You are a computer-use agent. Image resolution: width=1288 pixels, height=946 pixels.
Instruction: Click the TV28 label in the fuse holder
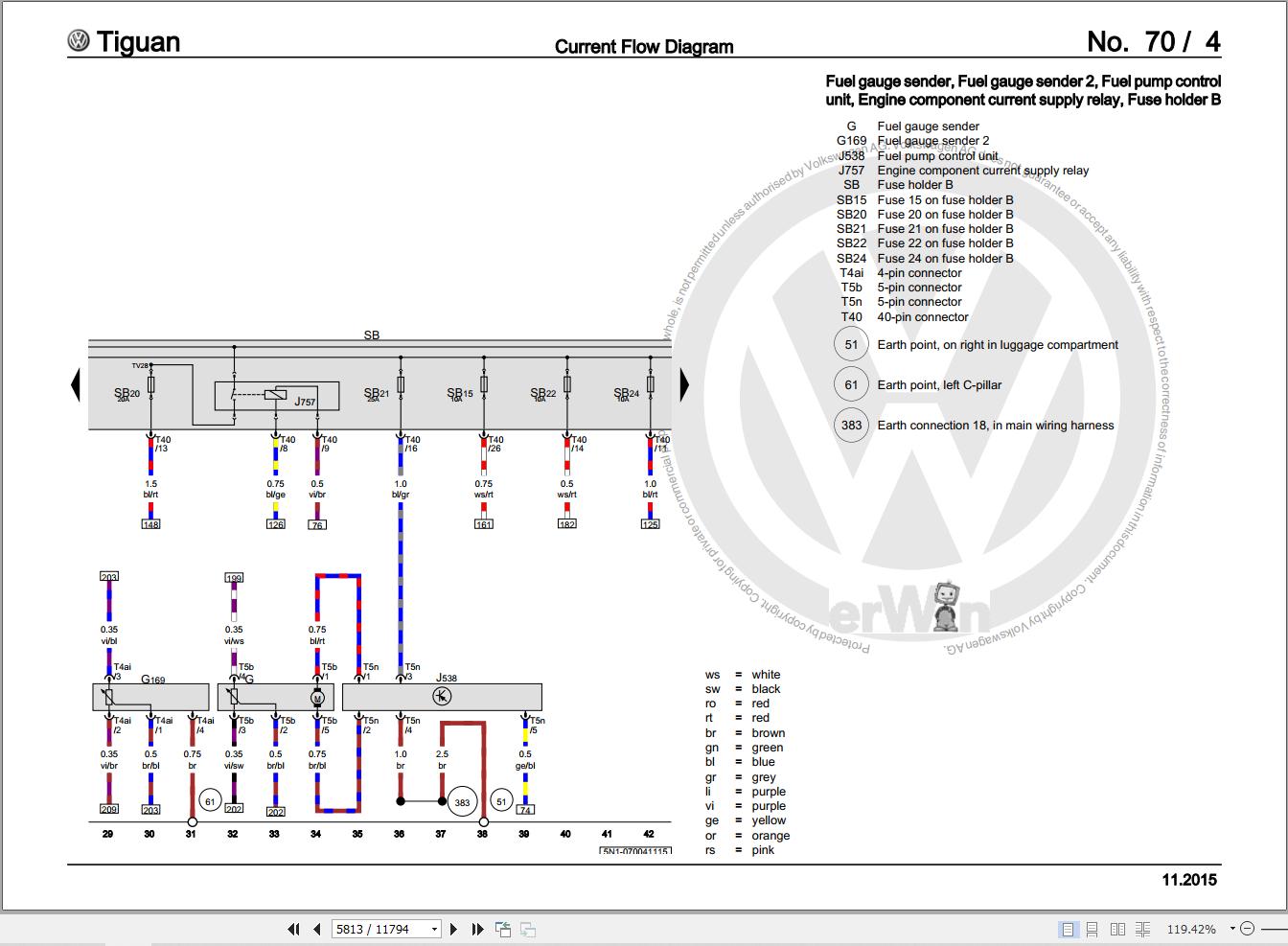[x=140, y=365]
